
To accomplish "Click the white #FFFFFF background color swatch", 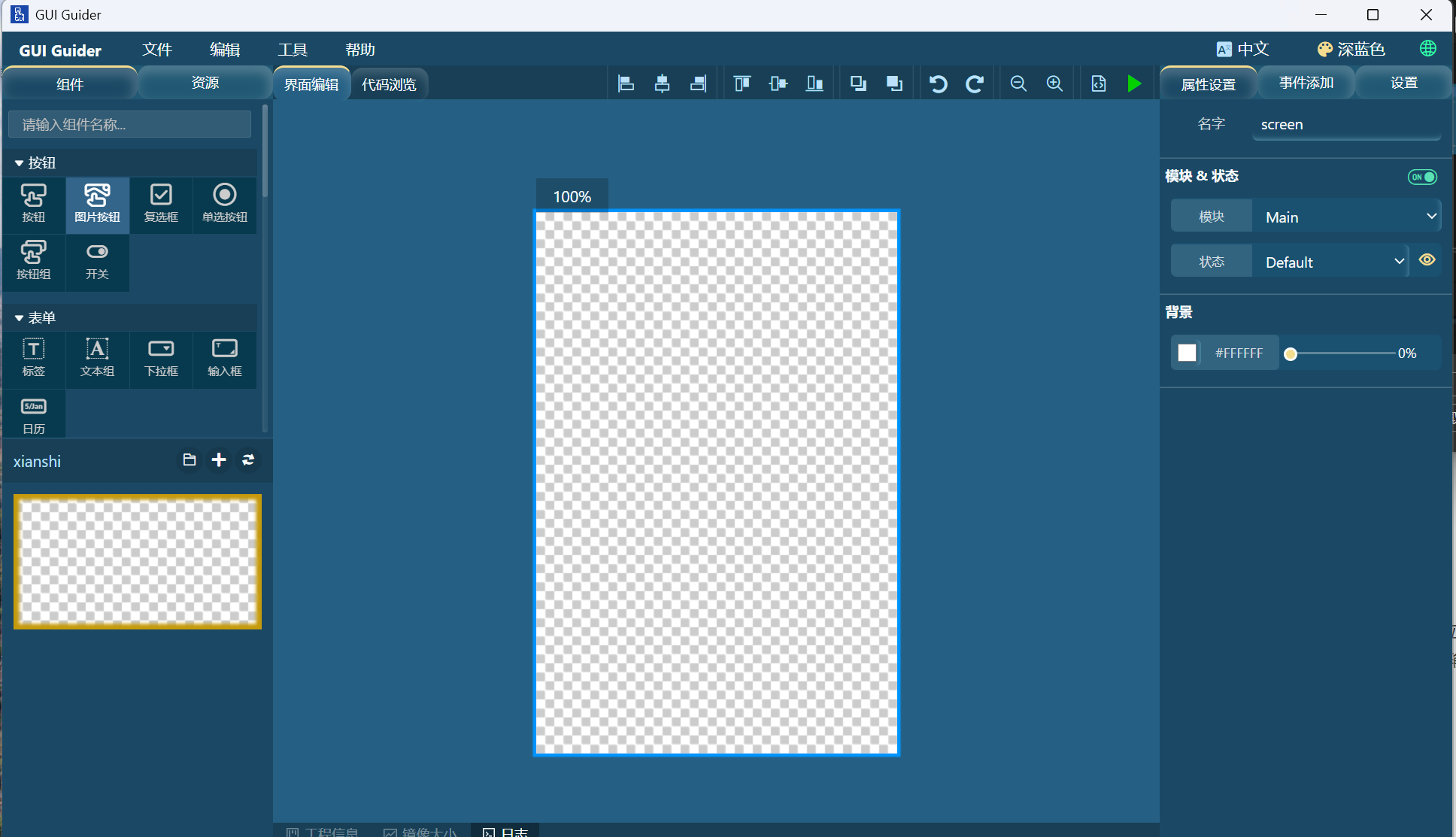I will click(x=1187, y=353).
